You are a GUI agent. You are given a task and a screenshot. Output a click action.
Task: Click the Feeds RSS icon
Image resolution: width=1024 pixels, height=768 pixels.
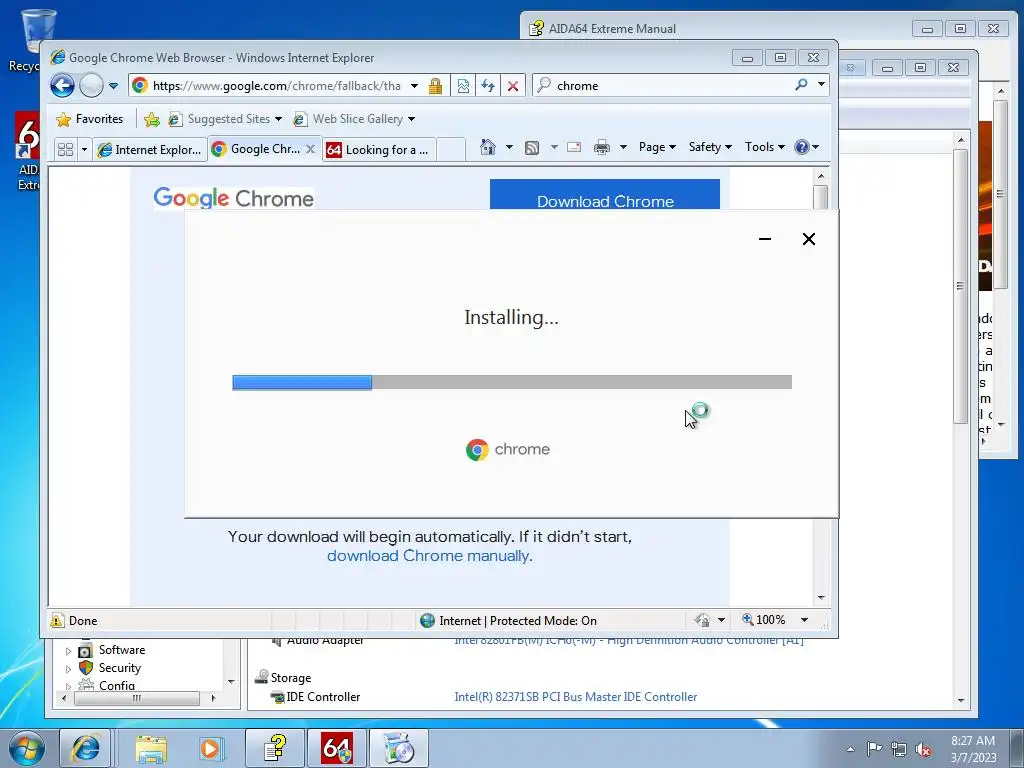coord(532,148)
